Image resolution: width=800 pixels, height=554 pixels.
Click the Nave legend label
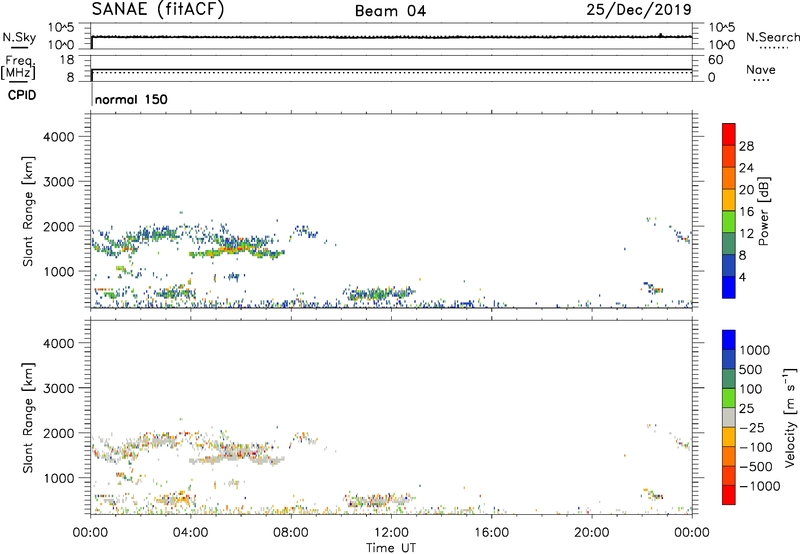click(761, 70)
